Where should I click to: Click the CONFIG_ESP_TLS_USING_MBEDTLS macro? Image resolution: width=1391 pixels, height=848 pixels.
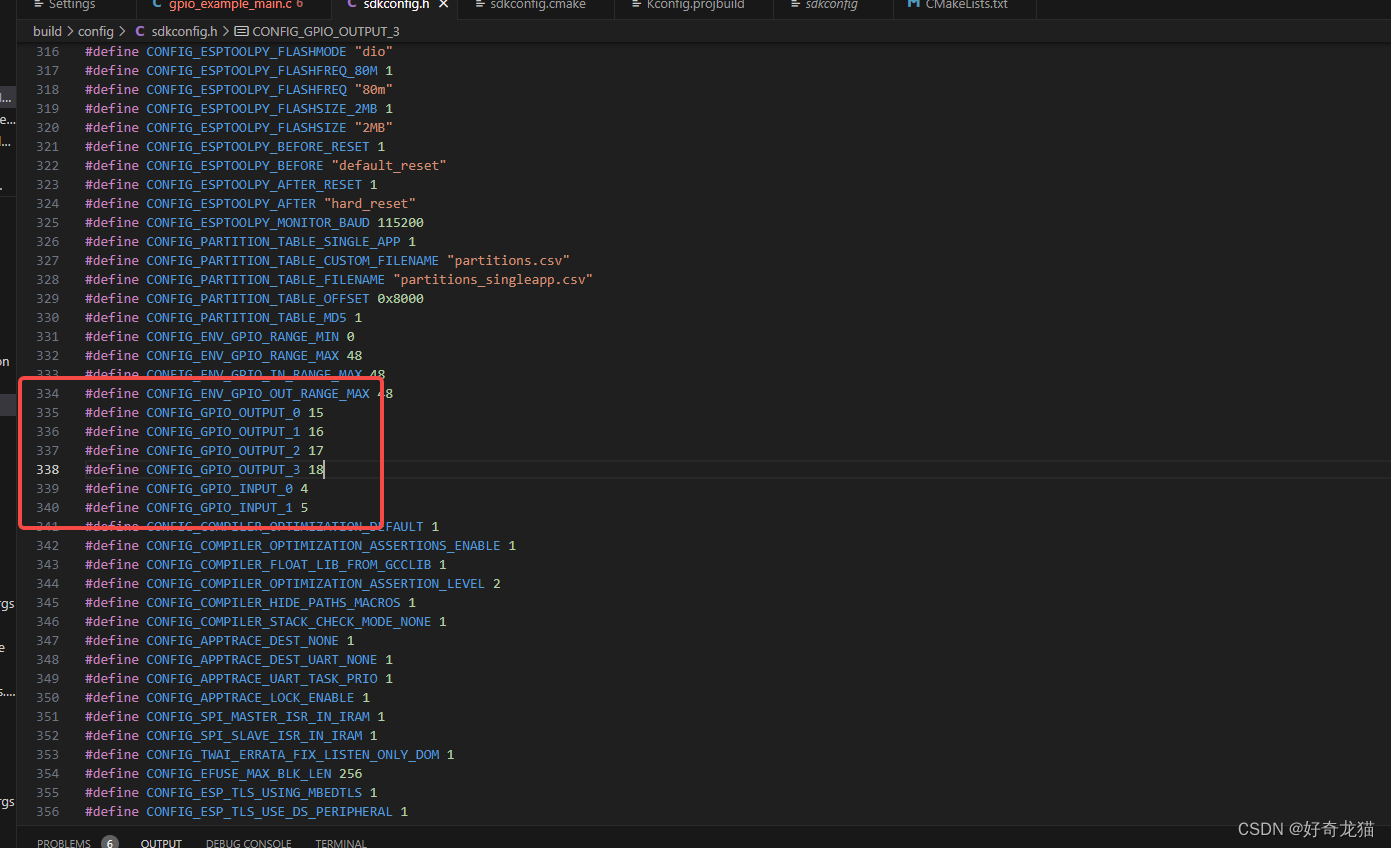[254, 792]
